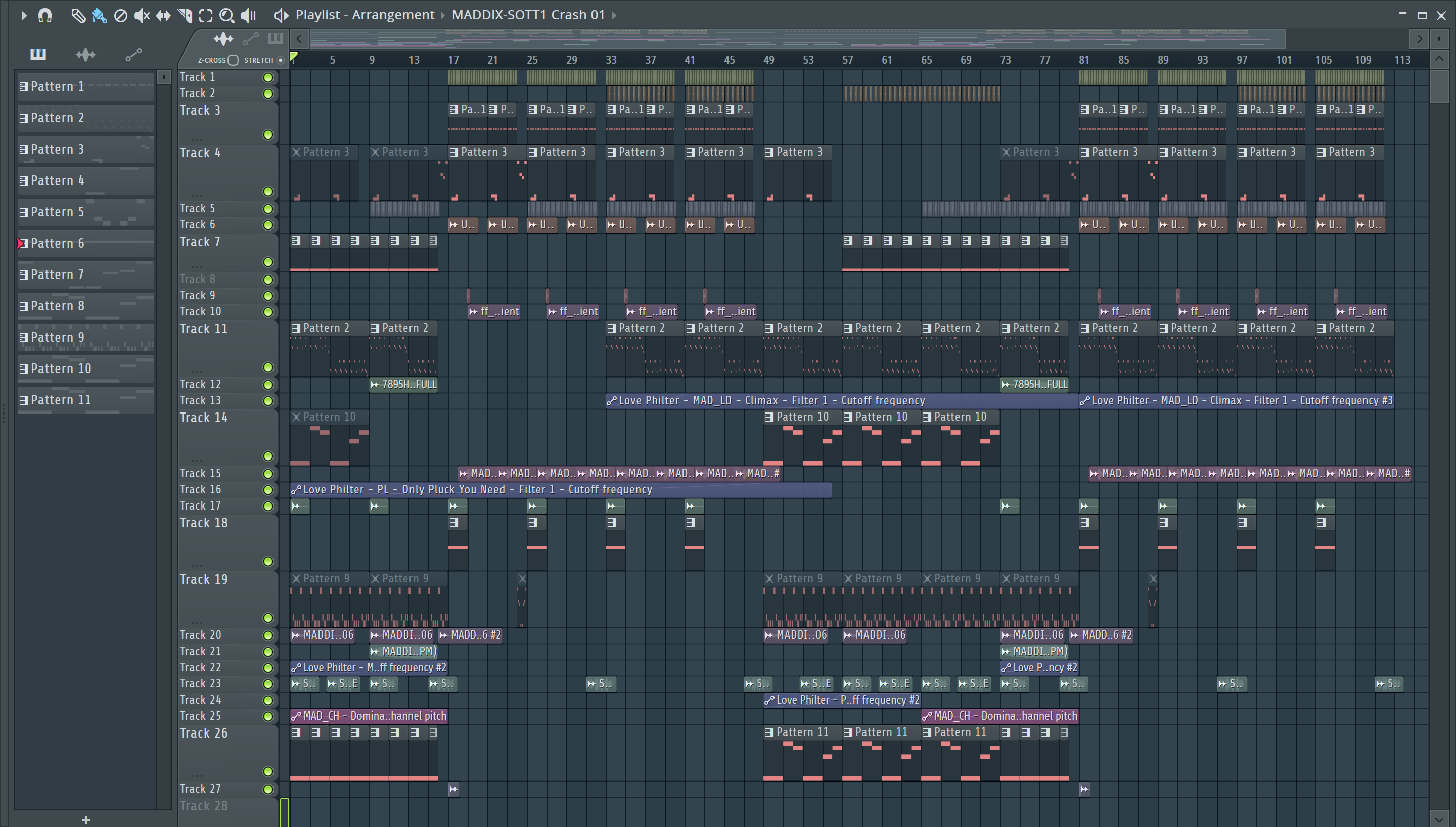The image size is (1456, 827).
Task: Open Track 4 options dots
Action: coord(197,196)
